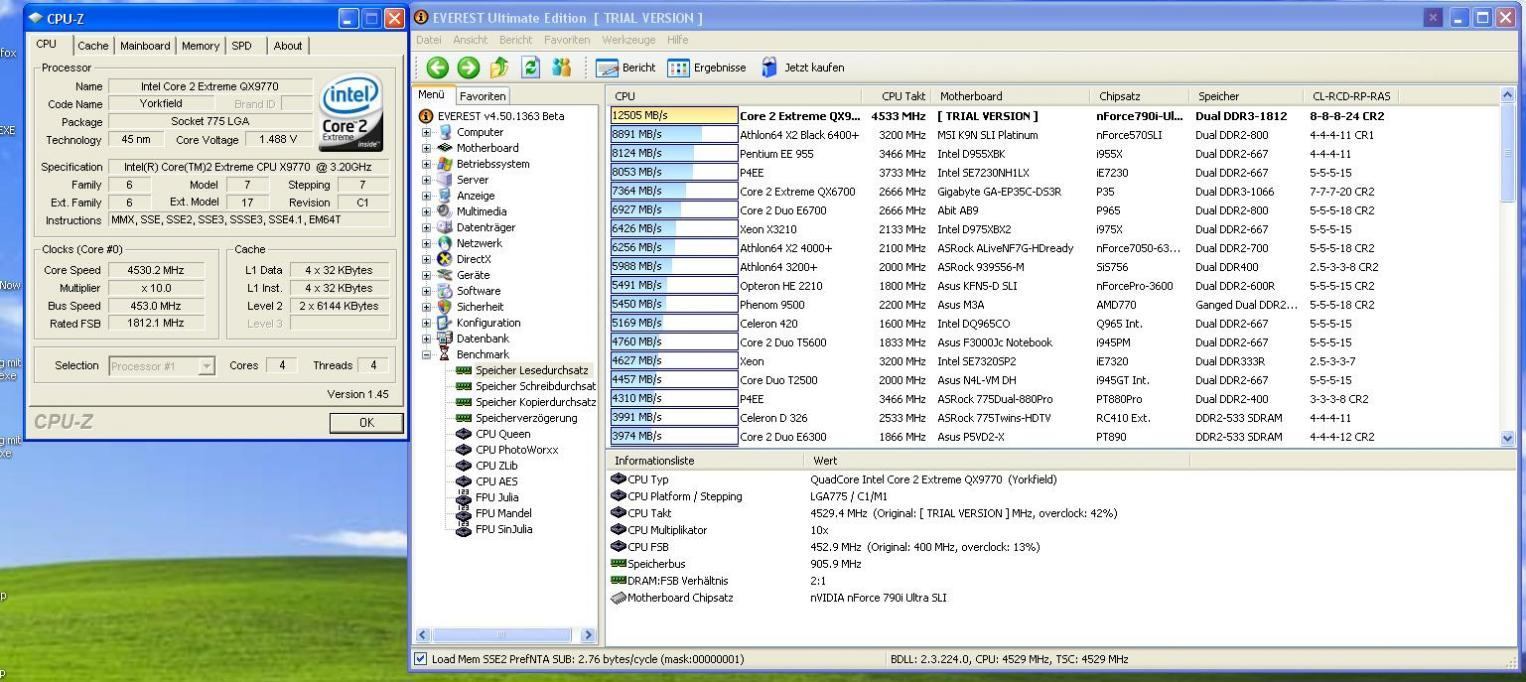Click the results list vertical scrollbar
Image resolution: width=1526 pixels, height=682 pixels.
tap(1508, 266)
